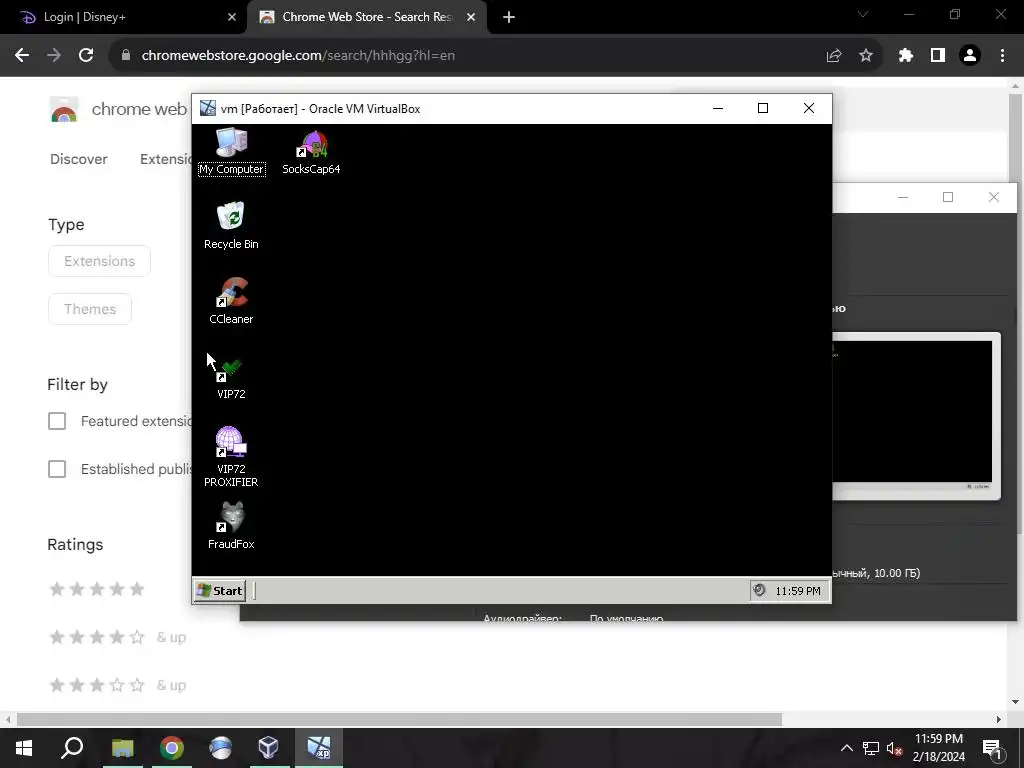Select the Chrome Web Store search results tab

pos(366,18)
